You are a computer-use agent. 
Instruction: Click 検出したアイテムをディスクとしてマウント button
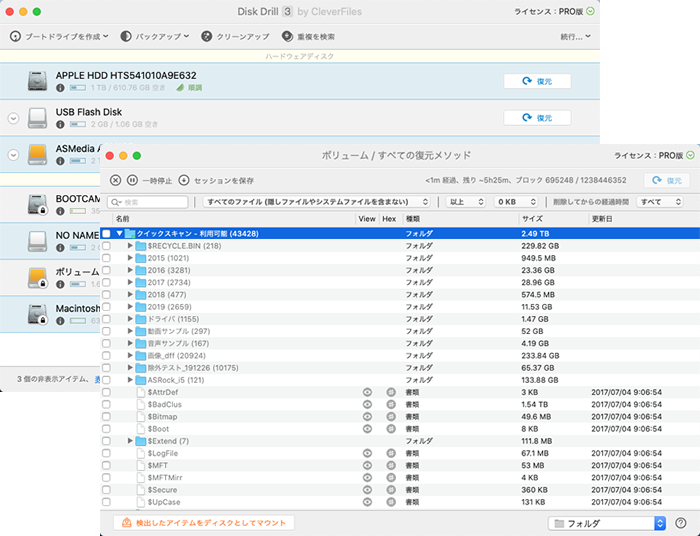click(x=204, y=523)
